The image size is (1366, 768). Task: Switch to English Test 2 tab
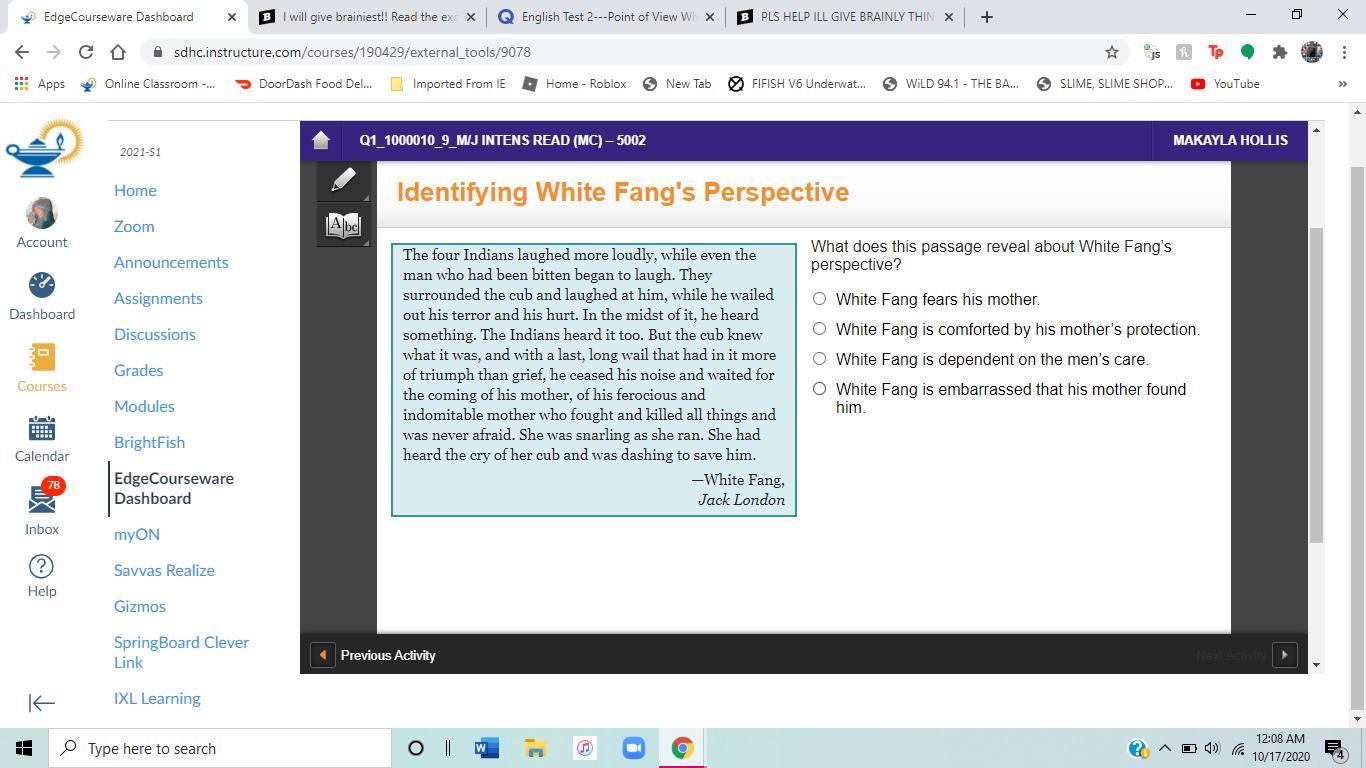(606, 17)
